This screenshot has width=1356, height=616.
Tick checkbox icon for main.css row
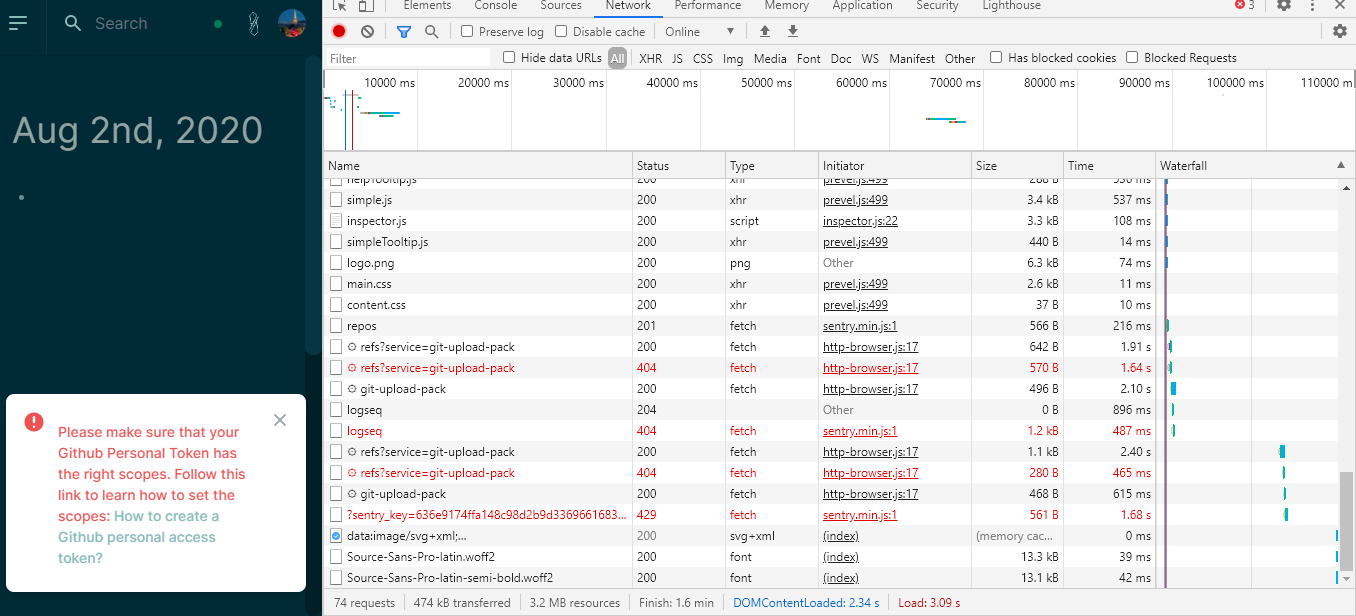point(336,284)
